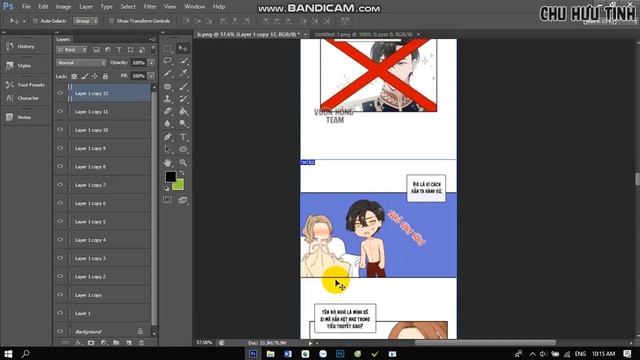
Task: Select the Pen tool
Action: [x=168, y=137]
